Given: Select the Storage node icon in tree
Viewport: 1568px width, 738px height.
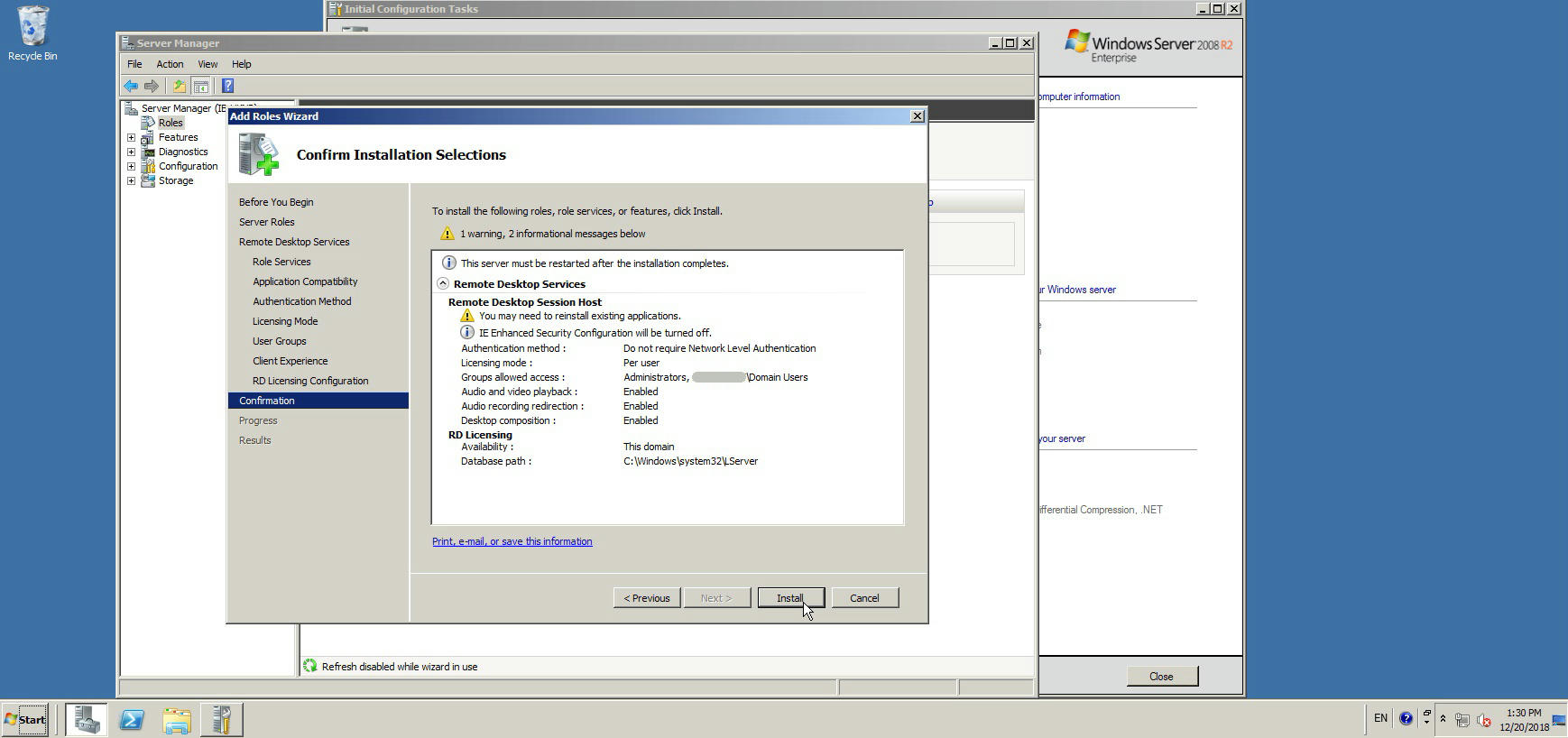Looking at the screenshot, I should click(148, 180).
